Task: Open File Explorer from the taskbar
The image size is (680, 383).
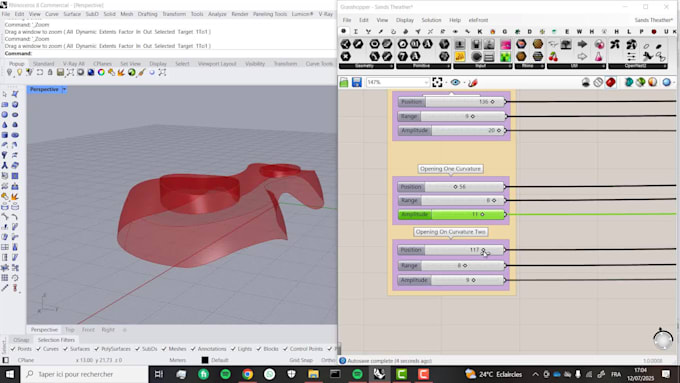Action: (313, 374)
